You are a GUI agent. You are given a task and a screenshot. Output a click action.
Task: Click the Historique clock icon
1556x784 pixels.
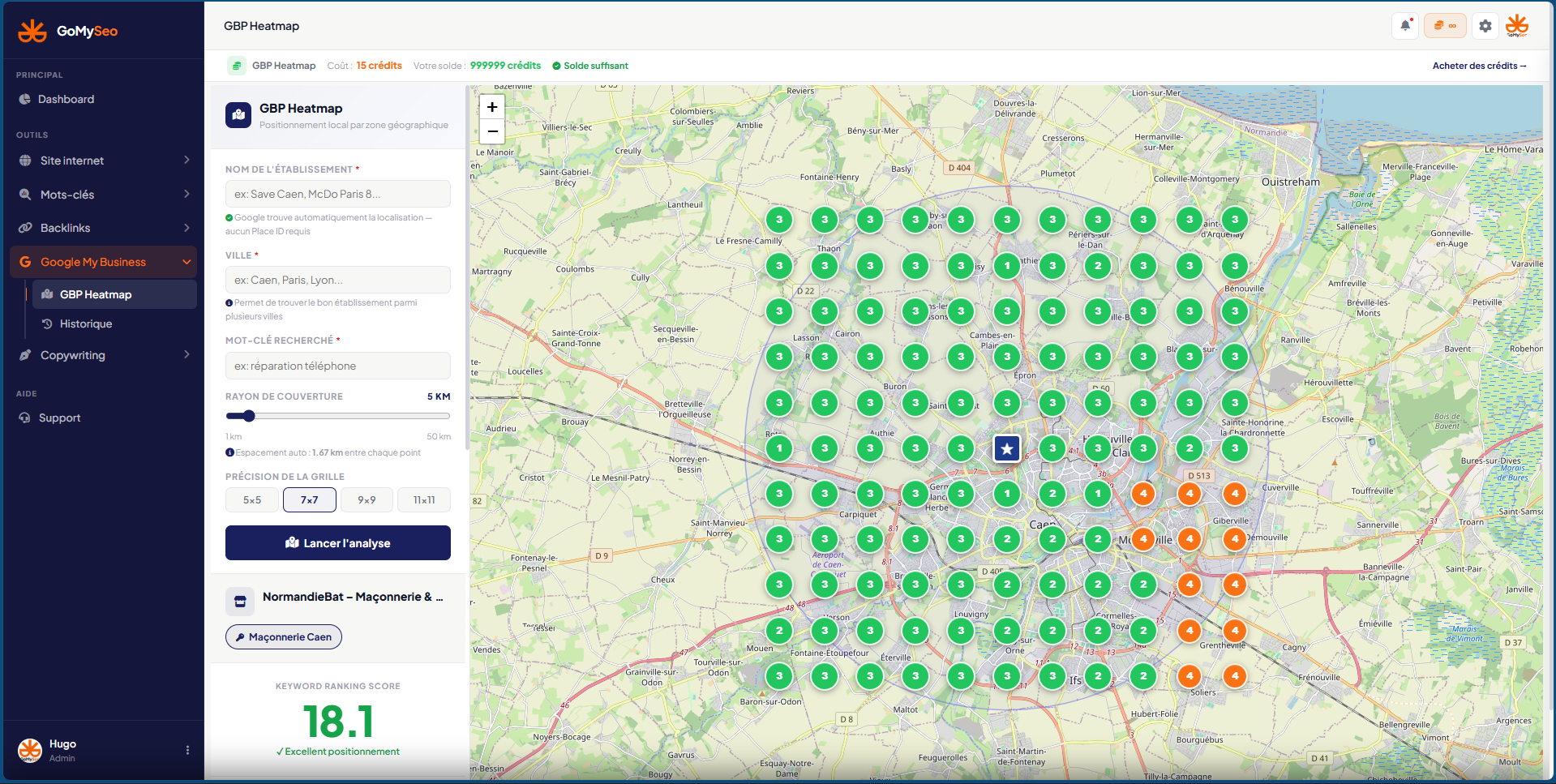tap(47, 323)
